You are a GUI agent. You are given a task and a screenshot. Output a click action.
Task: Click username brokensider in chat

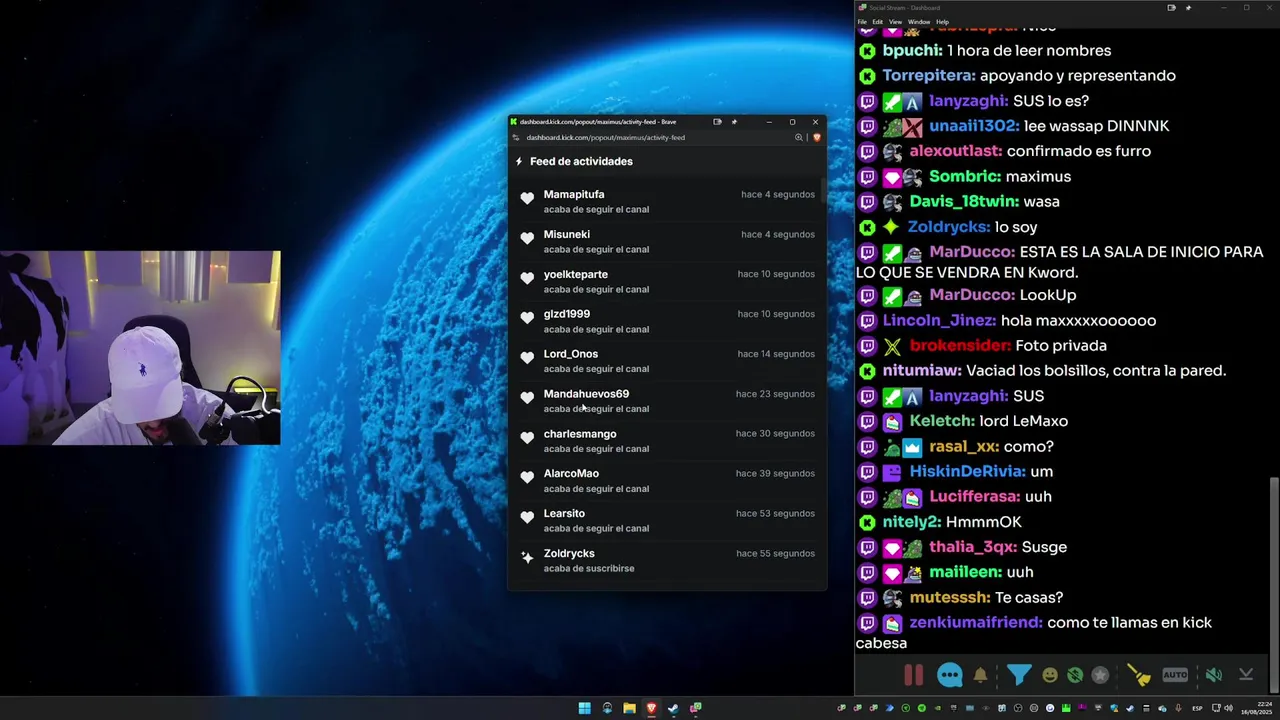(960, 345)
